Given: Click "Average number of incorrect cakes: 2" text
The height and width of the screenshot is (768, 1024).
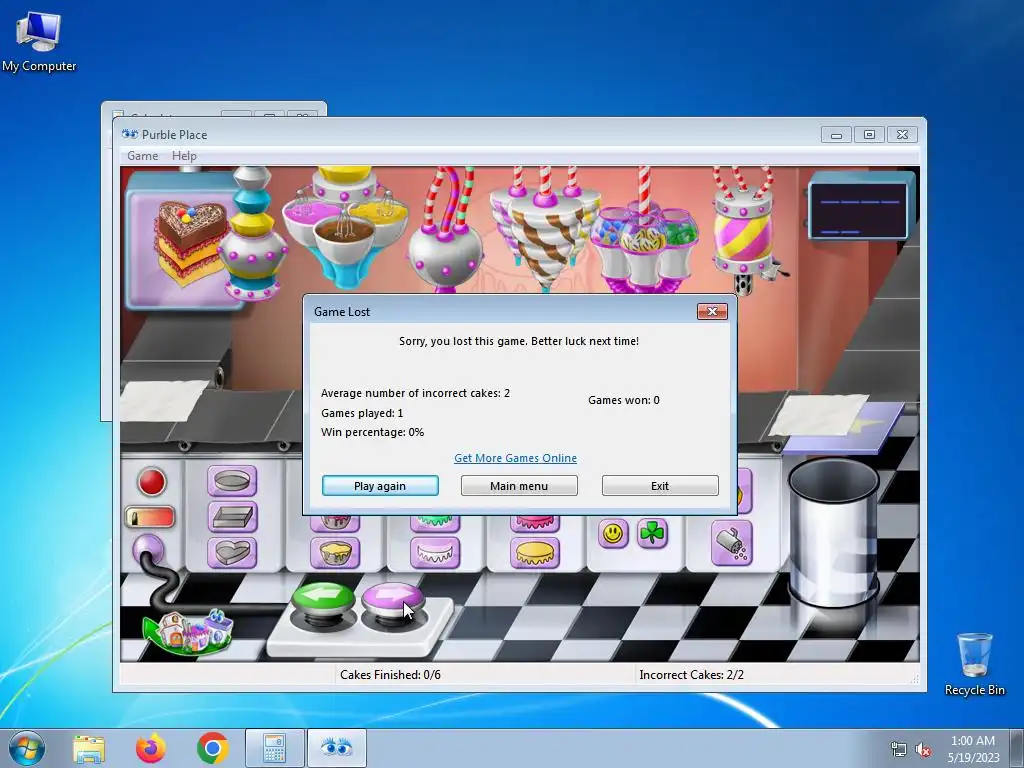Looking at the screenshot, I should click(415, 393).
